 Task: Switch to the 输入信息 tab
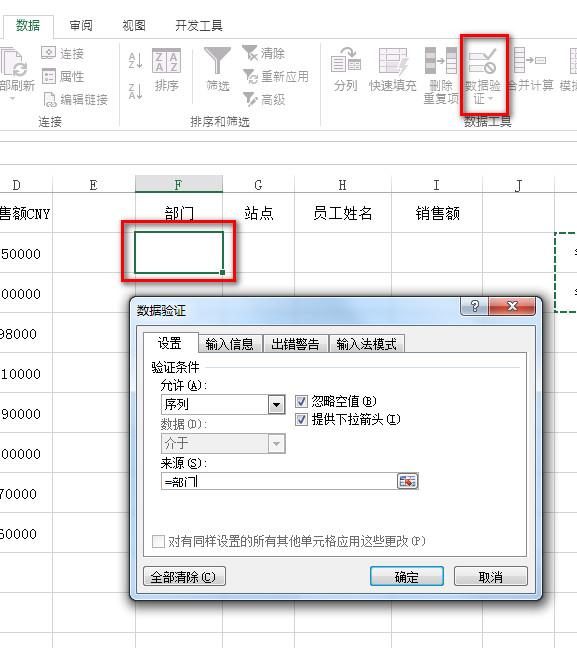[229, 344]
